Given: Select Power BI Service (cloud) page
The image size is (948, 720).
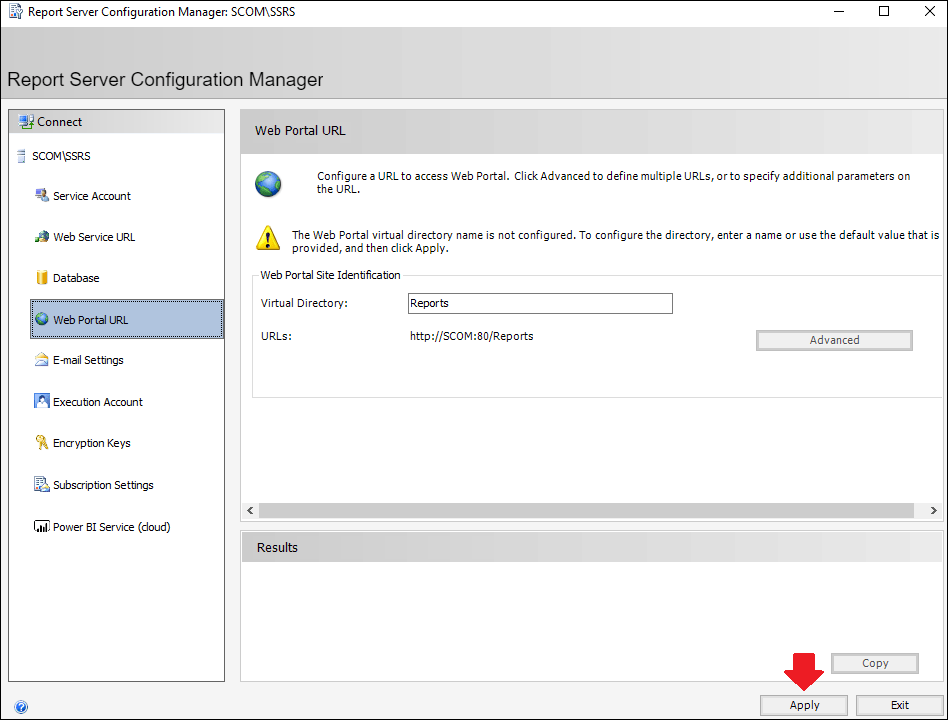Looking at the screenshot, I should click(x=112, y=527).
